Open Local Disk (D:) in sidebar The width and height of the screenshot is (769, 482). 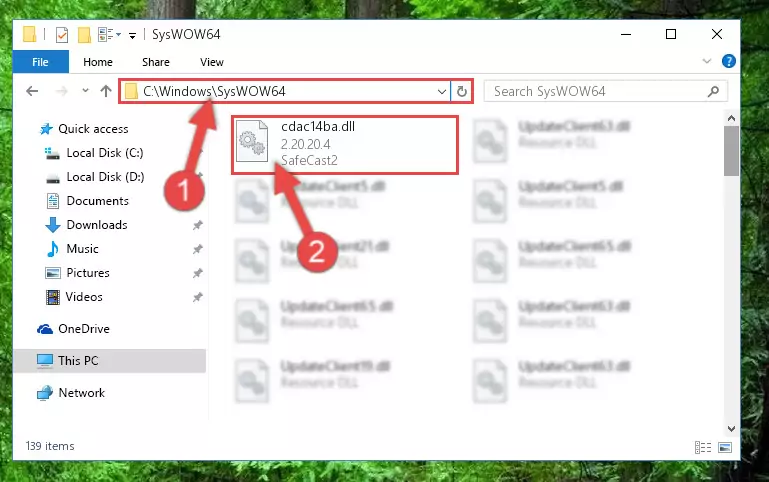[105, 177]
